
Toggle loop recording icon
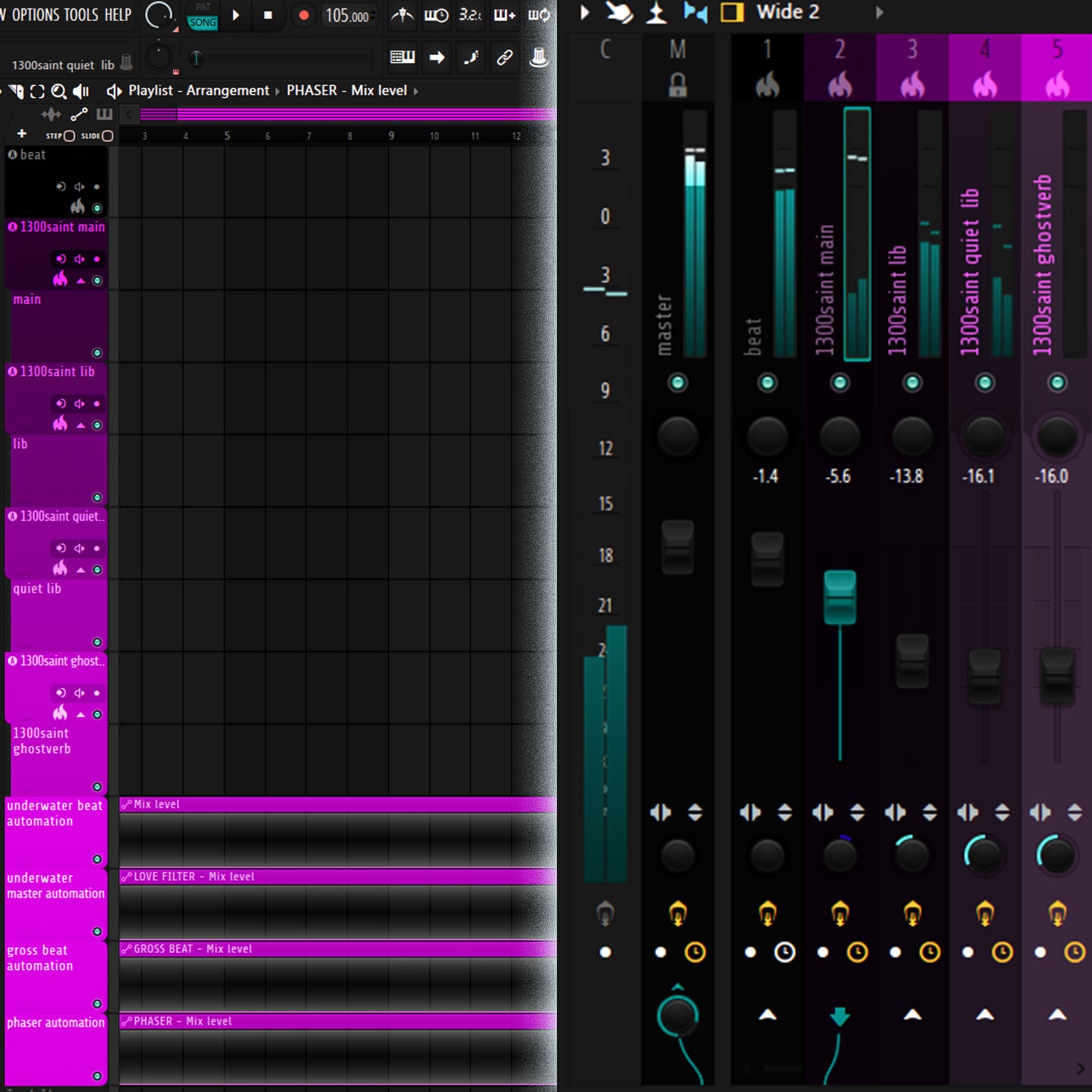tap(539, 15)
